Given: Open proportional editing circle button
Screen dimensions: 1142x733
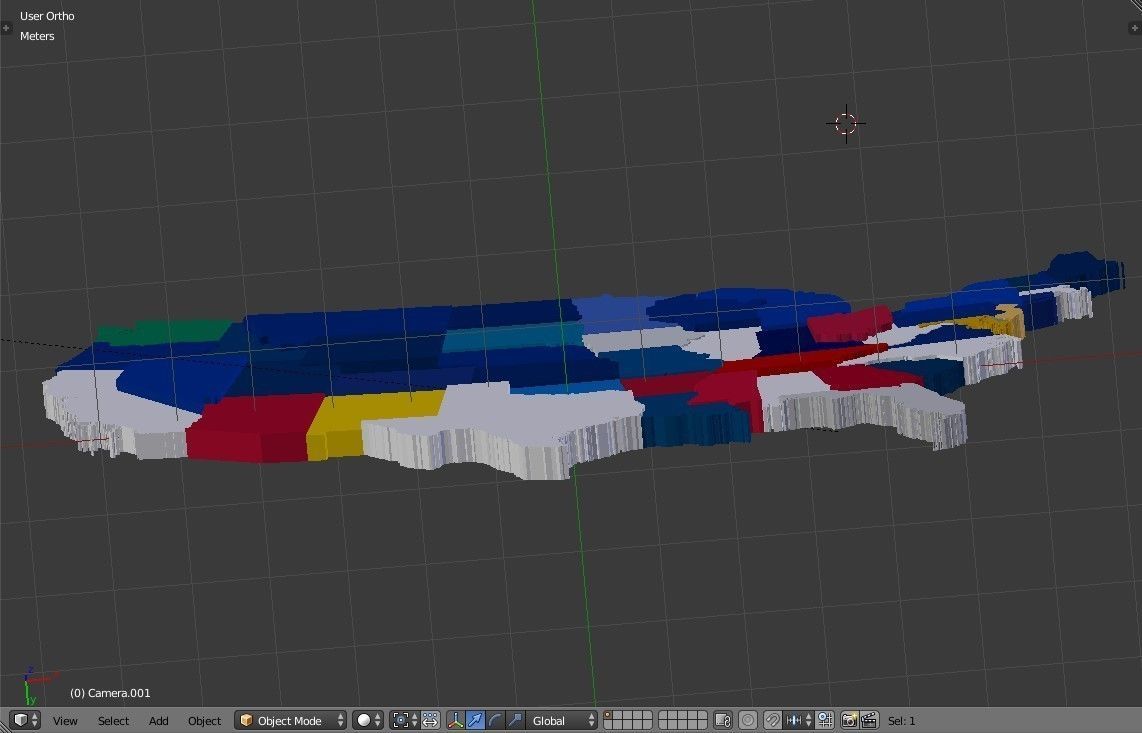Looking at the screenshot, I should coord(748,721).
